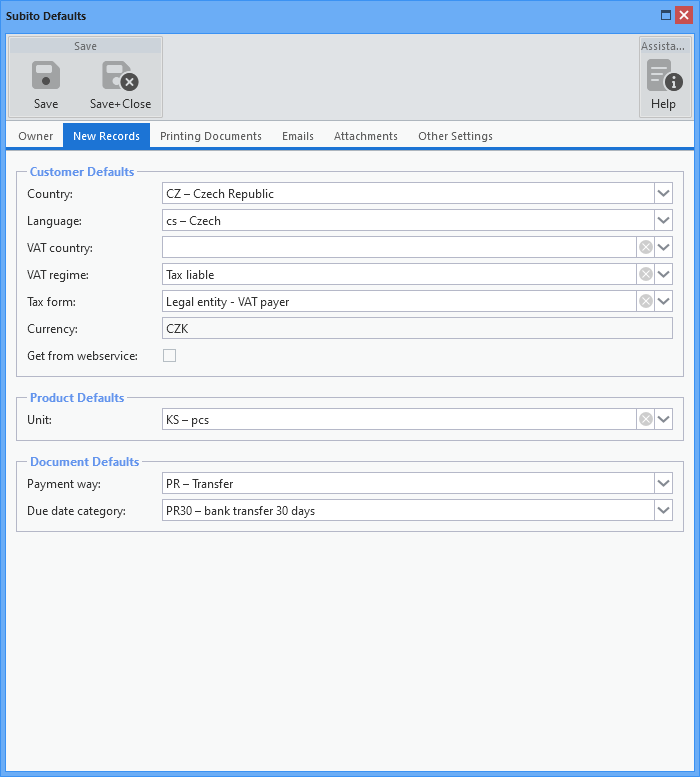Click the Save floppy-disk icon

click(46, 75)
